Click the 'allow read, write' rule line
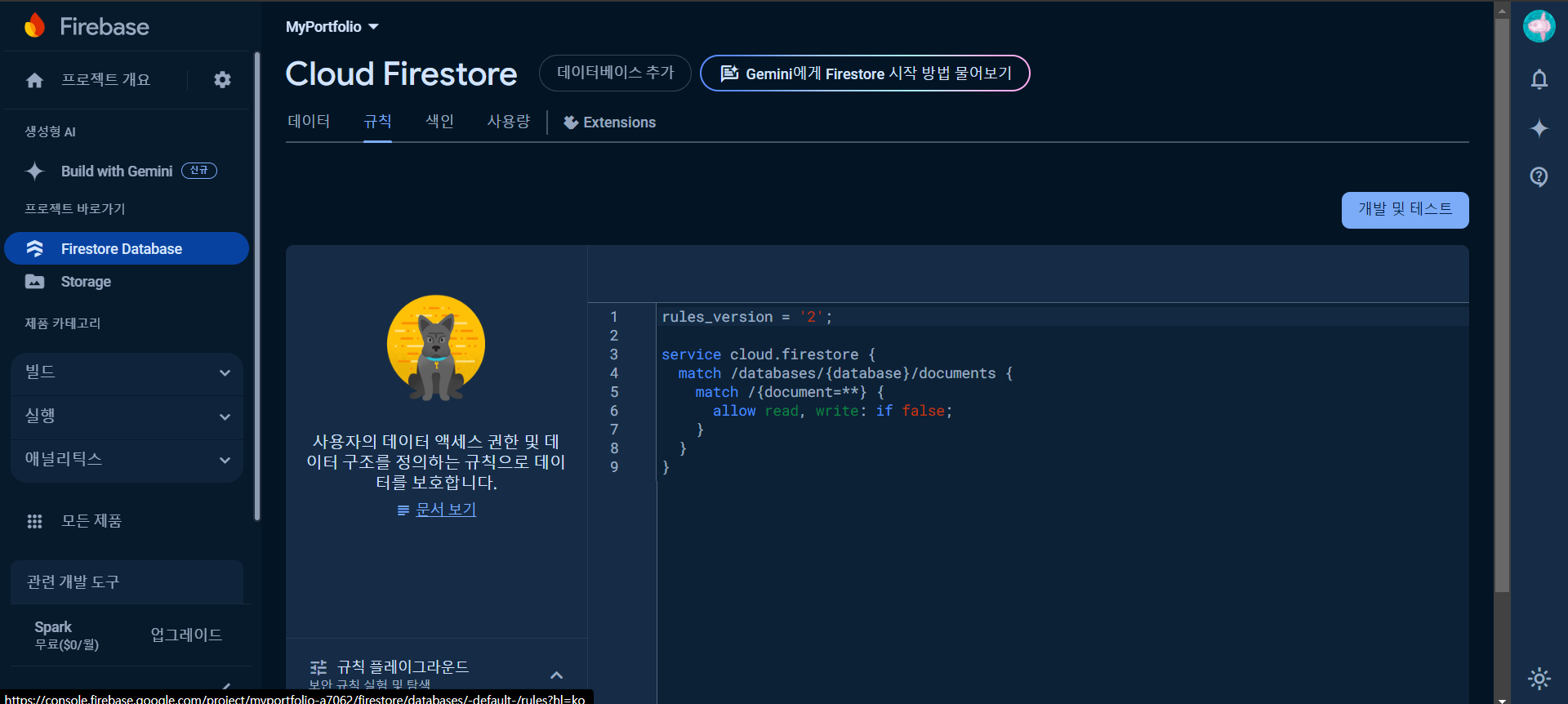Screen dimensions: 1568x704 tap(832, 411)
